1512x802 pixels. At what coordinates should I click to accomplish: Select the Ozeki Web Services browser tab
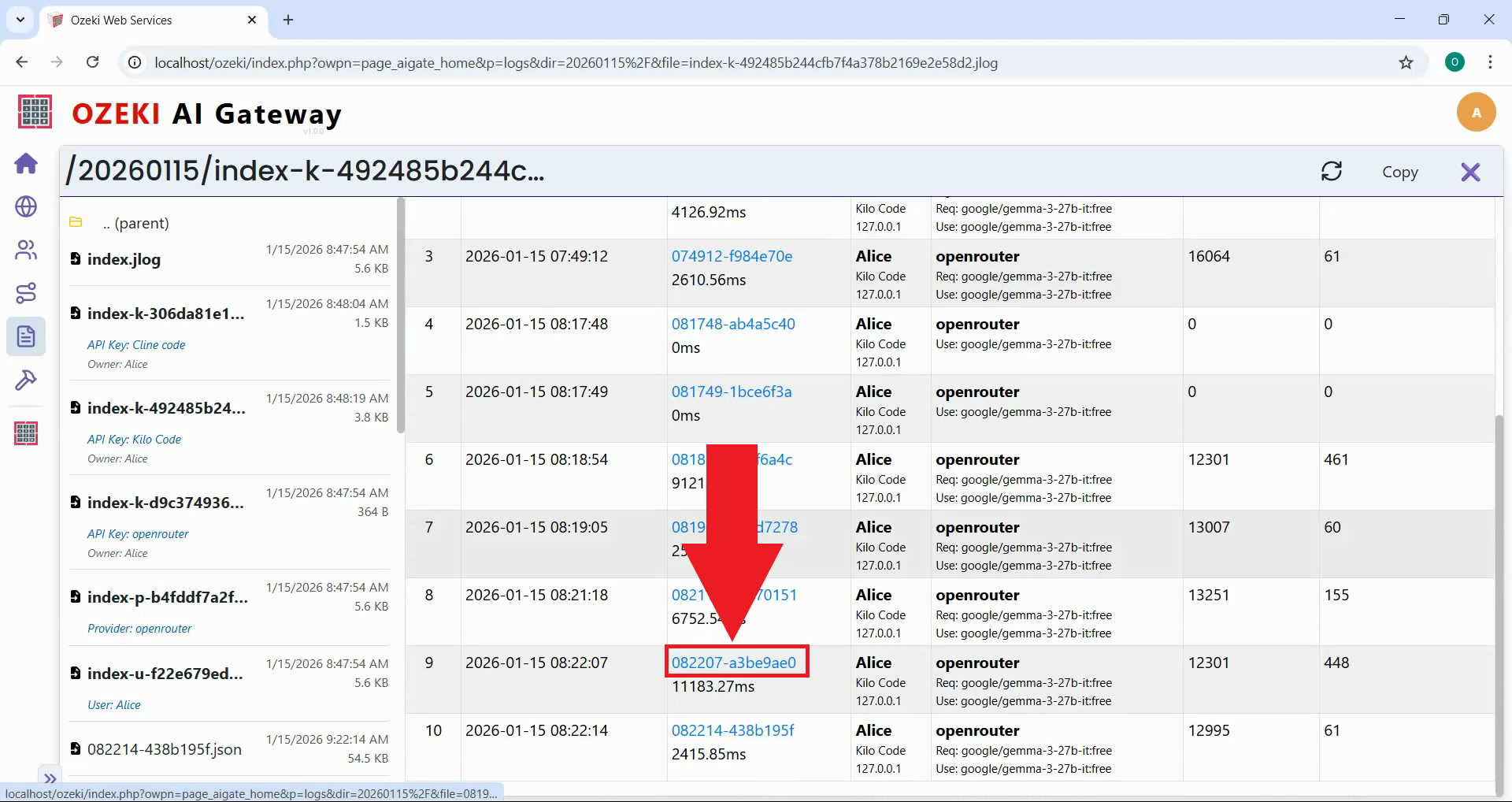150,20
